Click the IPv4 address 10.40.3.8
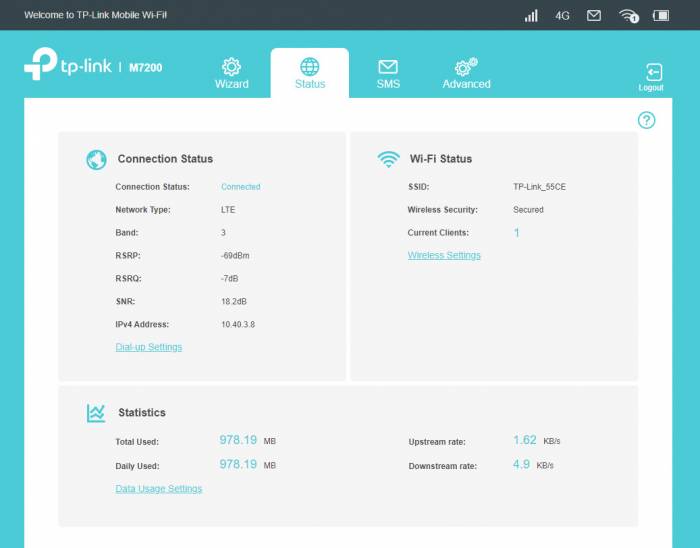Screen dimensions: 700x548 click(238, 324)
